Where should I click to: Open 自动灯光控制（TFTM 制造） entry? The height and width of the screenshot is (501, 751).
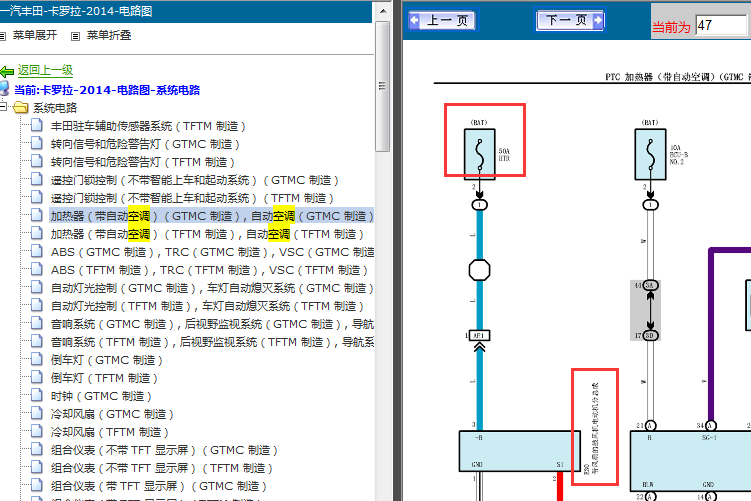(x=207, y=306)
